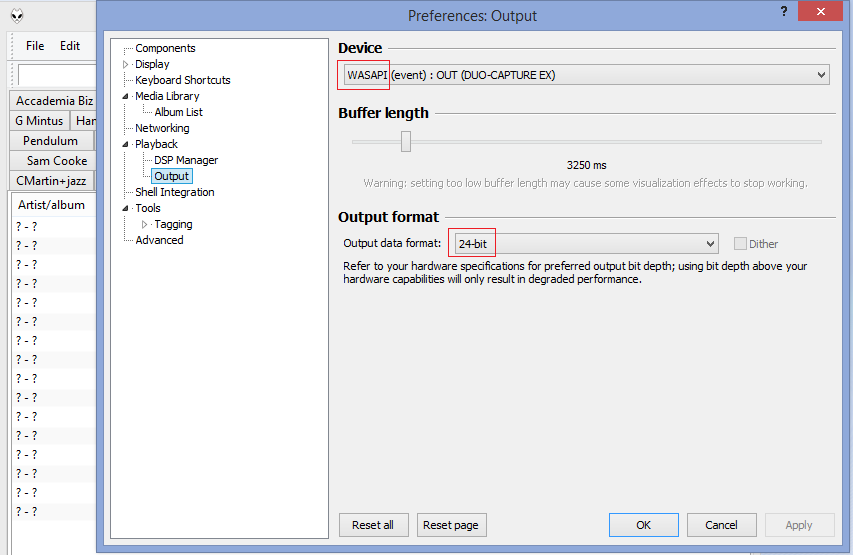Switch to the Pendulum playlist tab
This screenshot has width=853, height=555.
point(51,141)
